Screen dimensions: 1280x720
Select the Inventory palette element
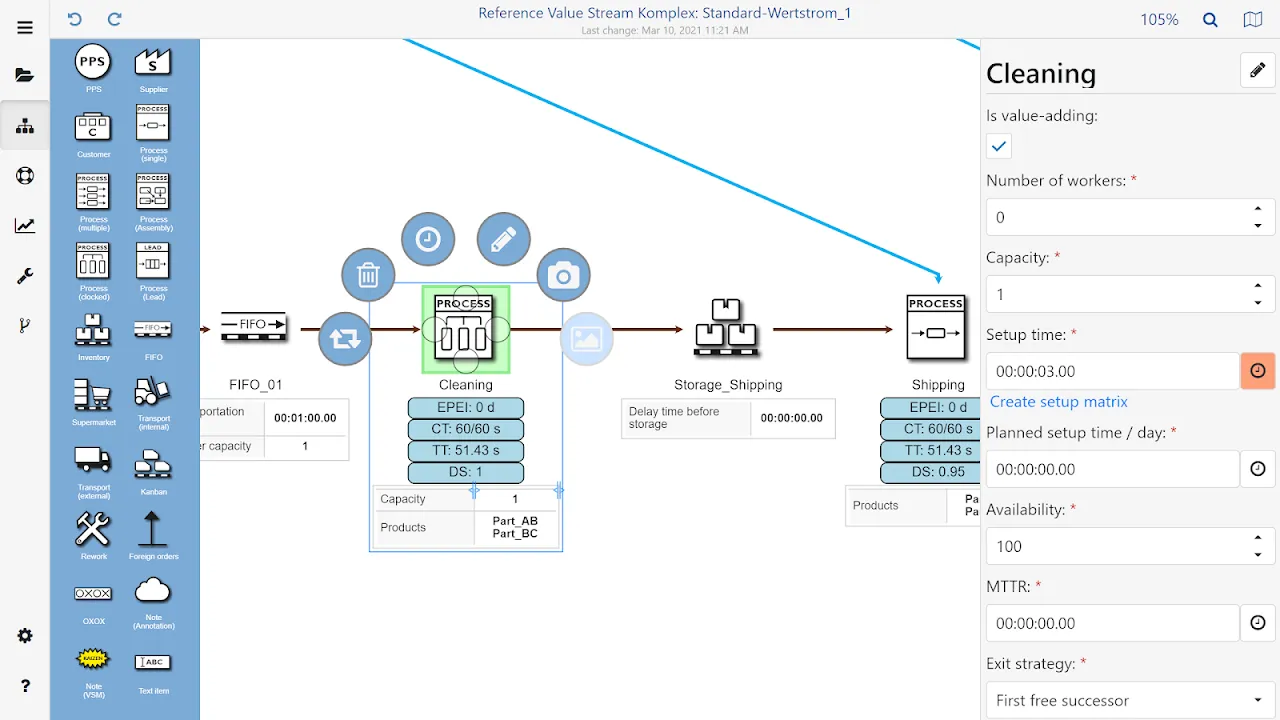[x=93, y=337]
